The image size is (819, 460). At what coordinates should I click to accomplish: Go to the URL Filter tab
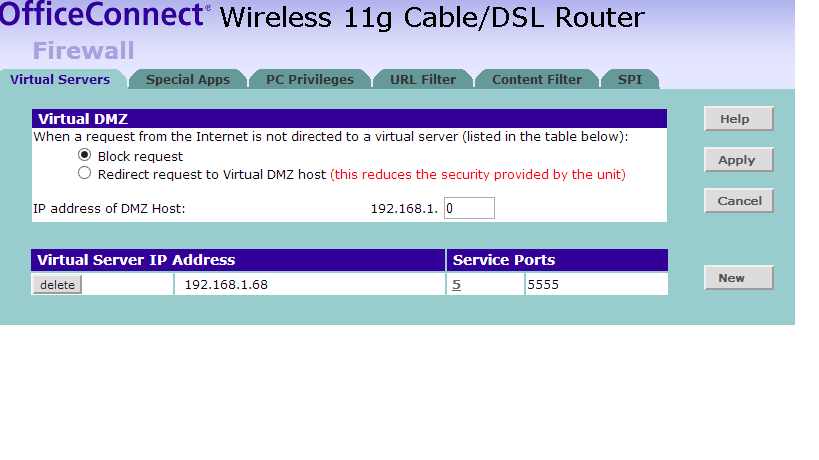click(x=422, y=79)
